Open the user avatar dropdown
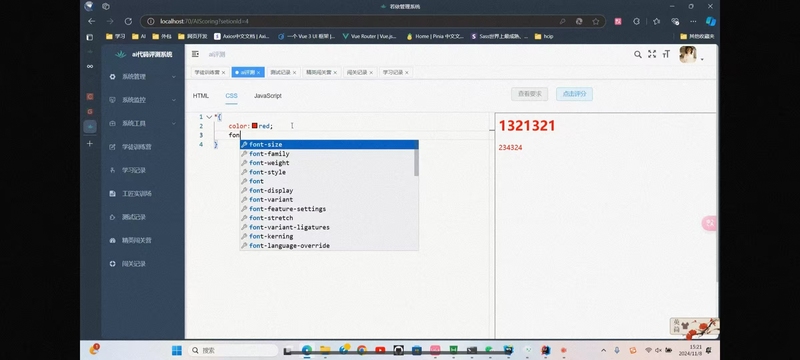Screen dimensions: 800x360 pyautogui.click(x=691, y=55)
